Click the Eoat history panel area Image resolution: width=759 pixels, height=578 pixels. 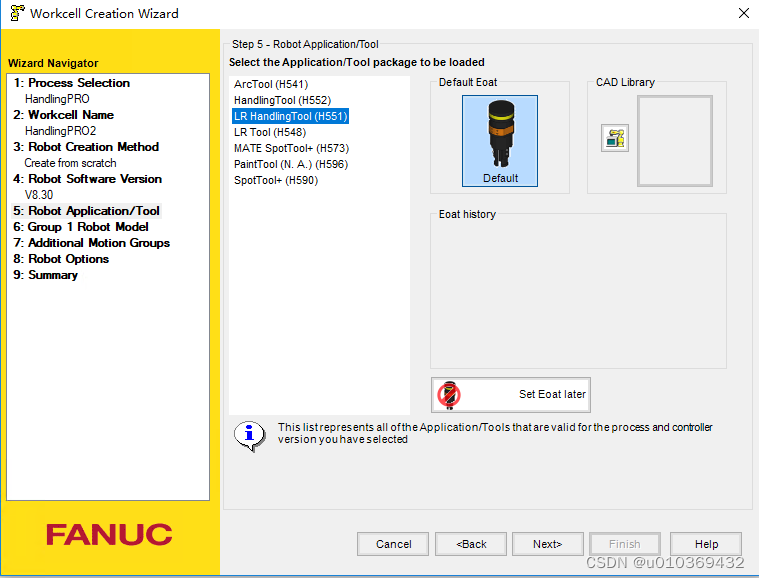[x=578, y=293]
